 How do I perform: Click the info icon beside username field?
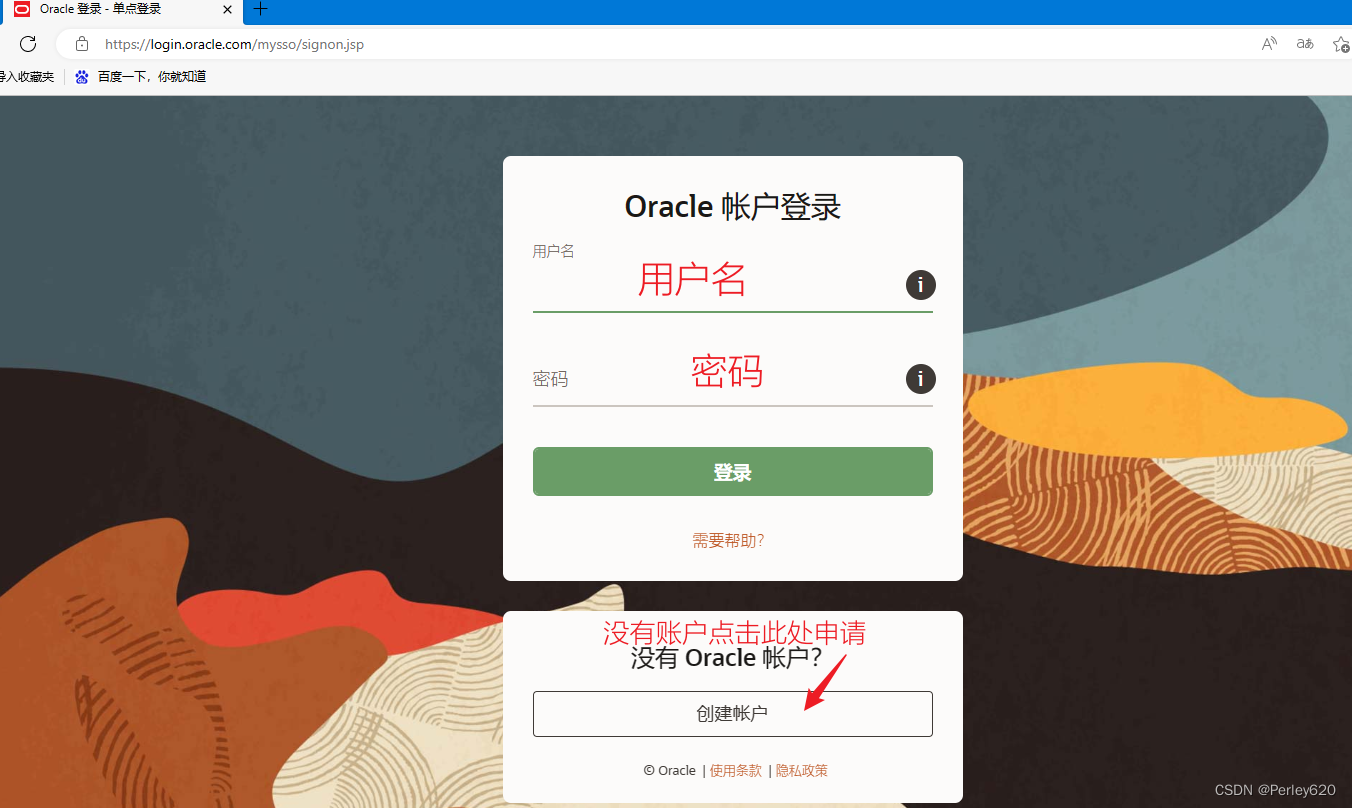[920, 285]
